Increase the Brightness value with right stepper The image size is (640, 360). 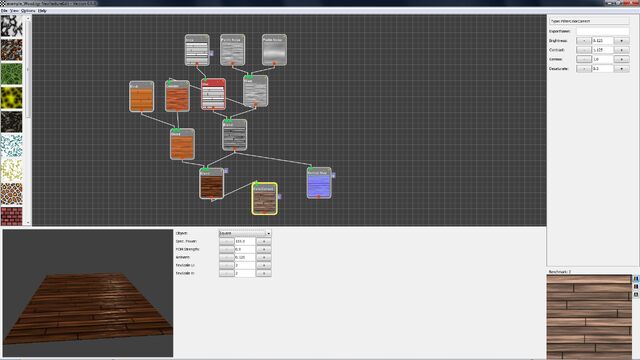621,41
